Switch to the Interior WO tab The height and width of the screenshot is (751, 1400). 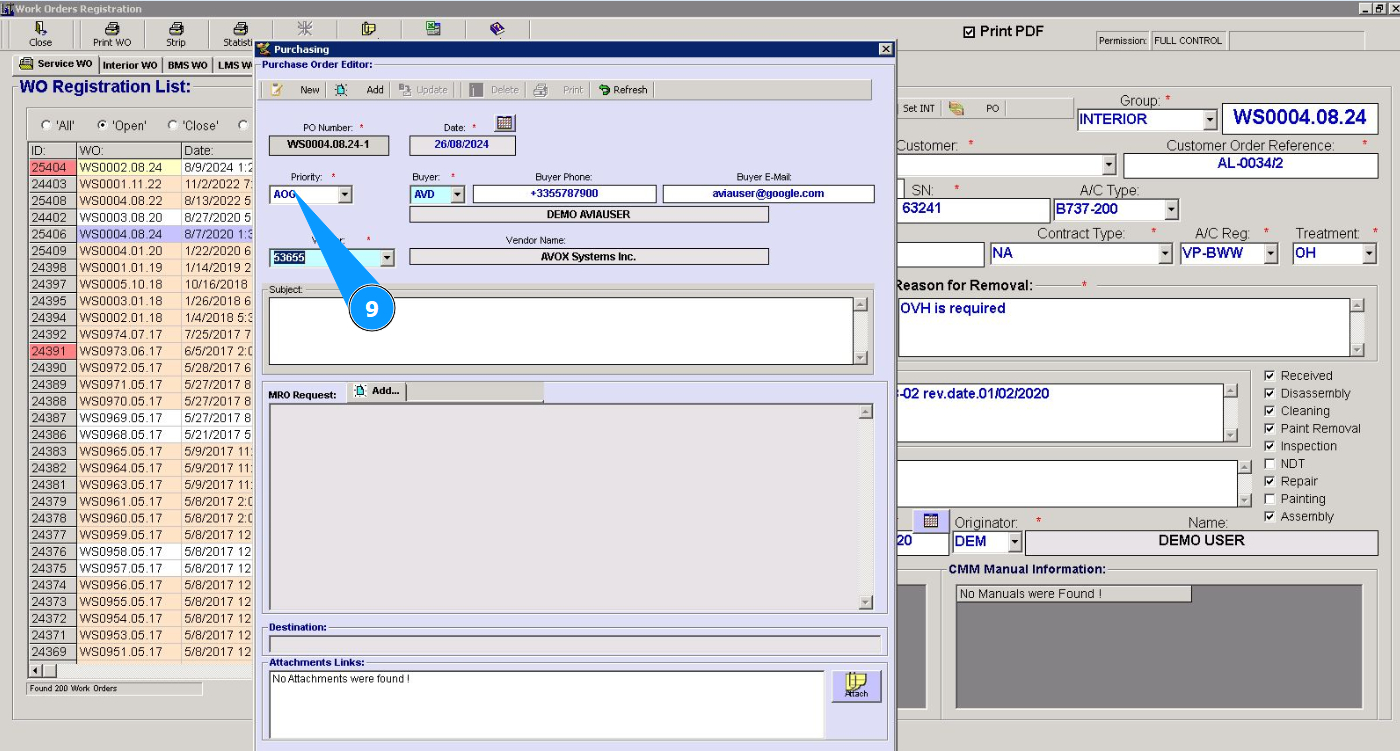130,65
